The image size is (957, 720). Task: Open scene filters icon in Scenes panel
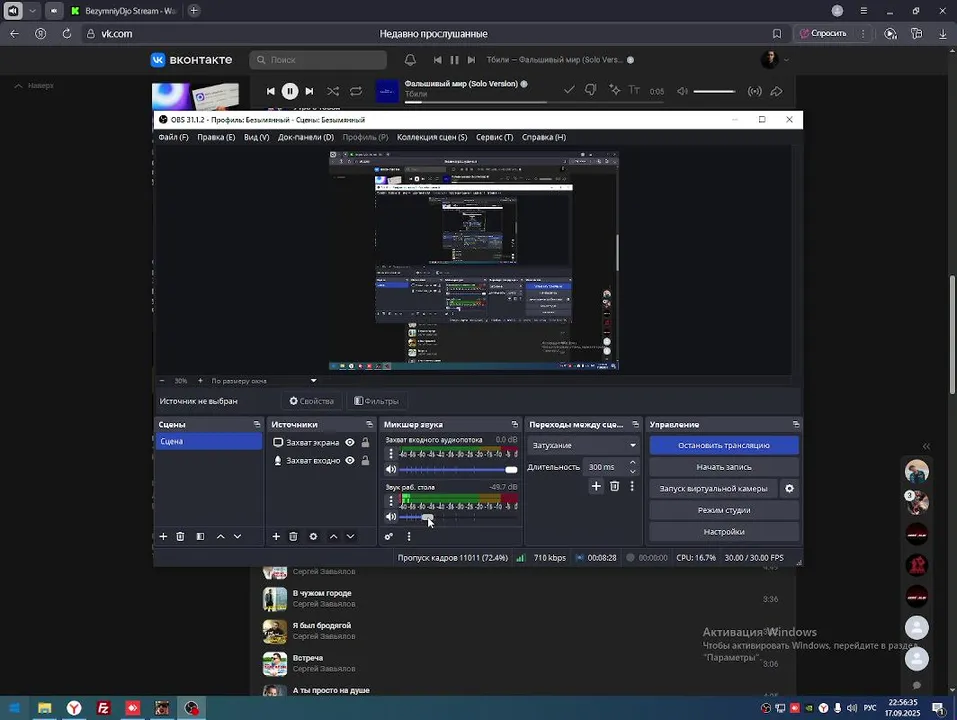[x=200, y=536]
